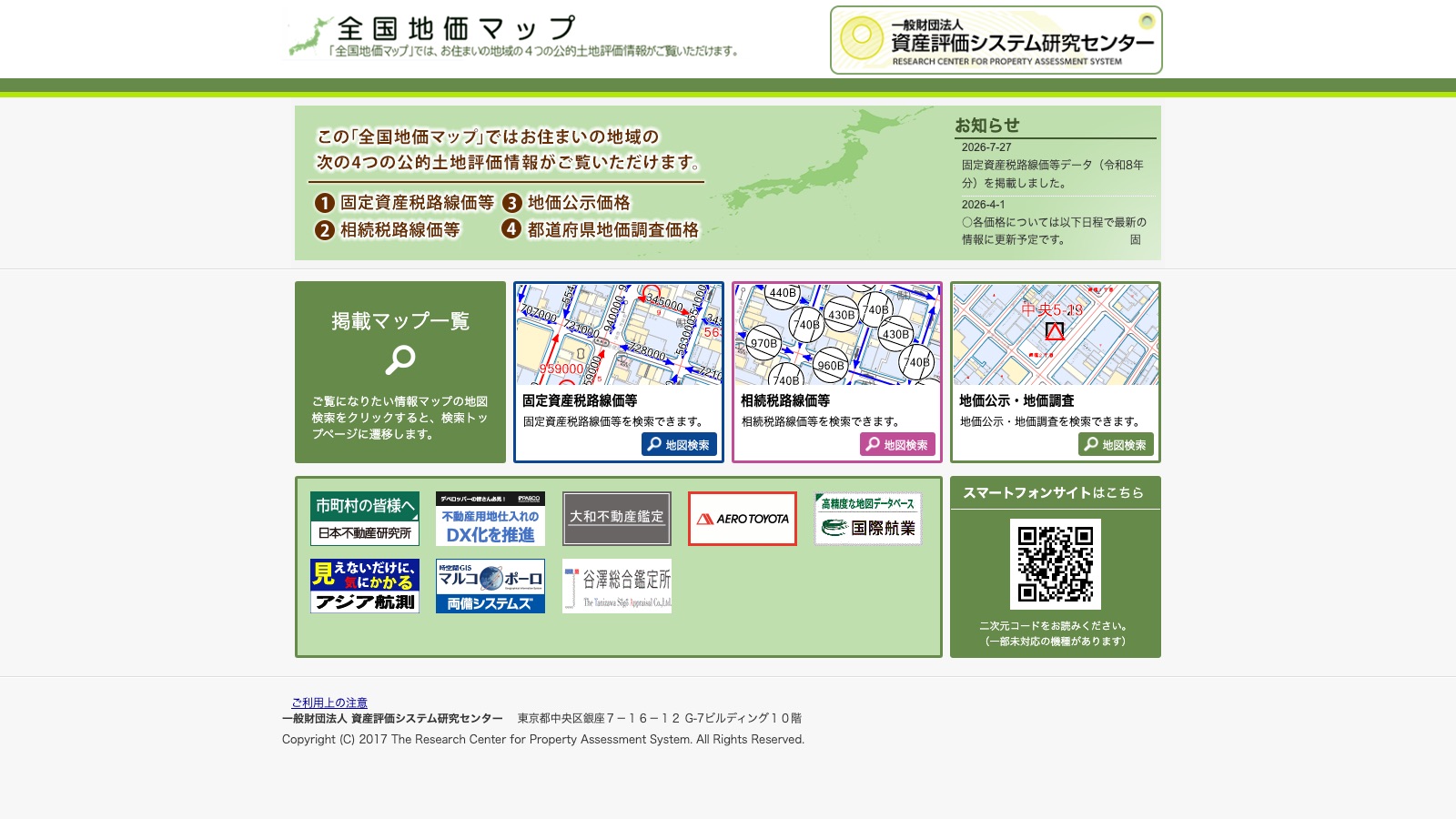Click the 地価公示・地価調査 map thumbnail
Viewport: 1456px width, 819px height.
[x=1056, y=334]
